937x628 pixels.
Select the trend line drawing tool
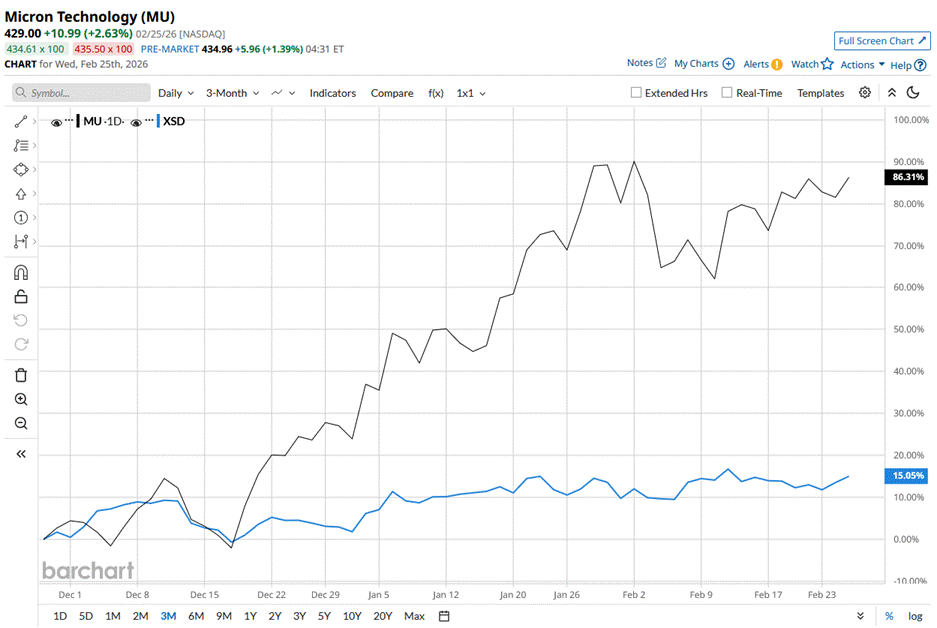(x=21, y=122)
